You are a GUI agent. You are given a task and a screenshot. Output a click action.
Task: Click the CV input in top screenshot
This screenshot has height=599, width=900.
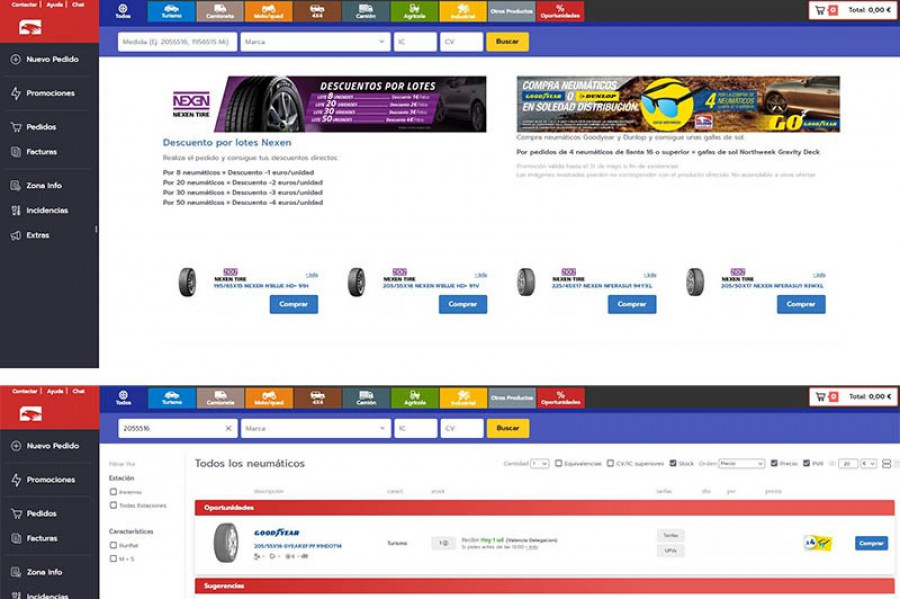pos(461,42)
